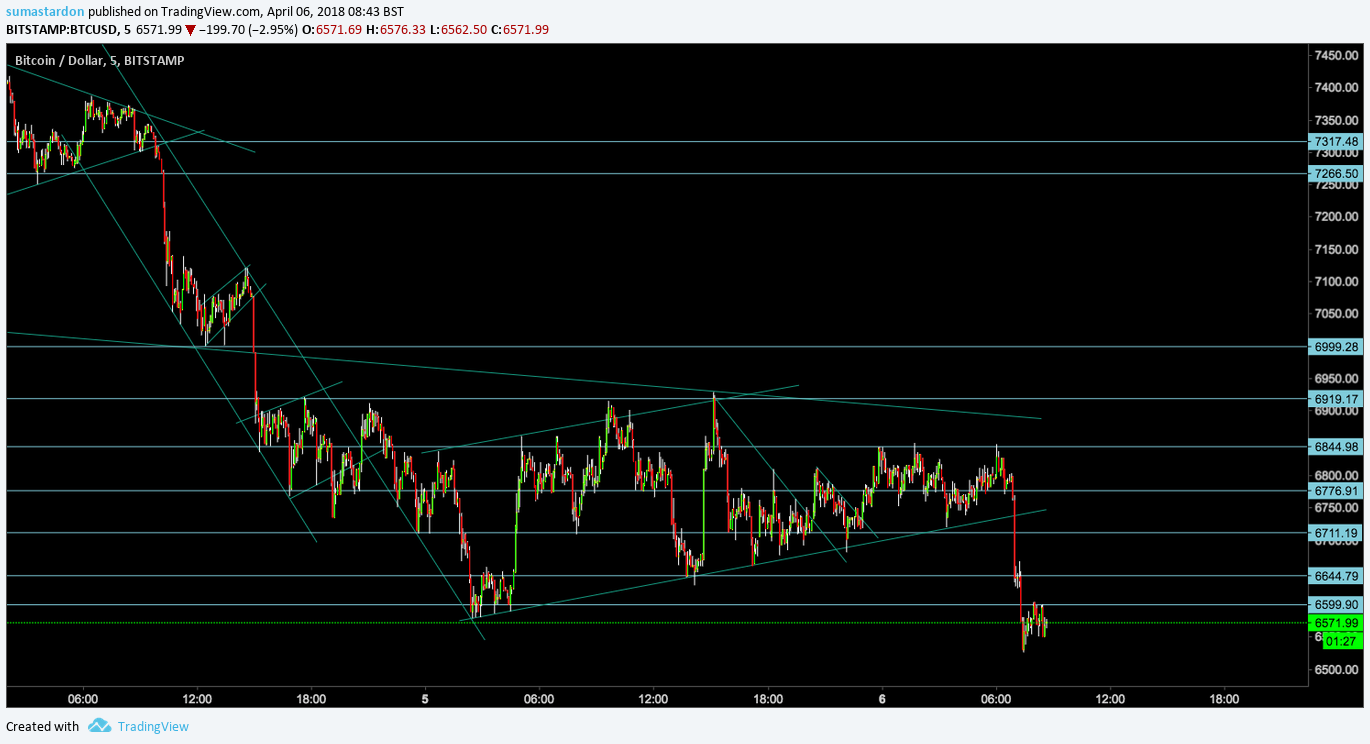Image resolution: width=1370 pixels, height=744 pixels.
Task: Click the 7100.00 tick on the price axis
Action: pos(1336,282)
